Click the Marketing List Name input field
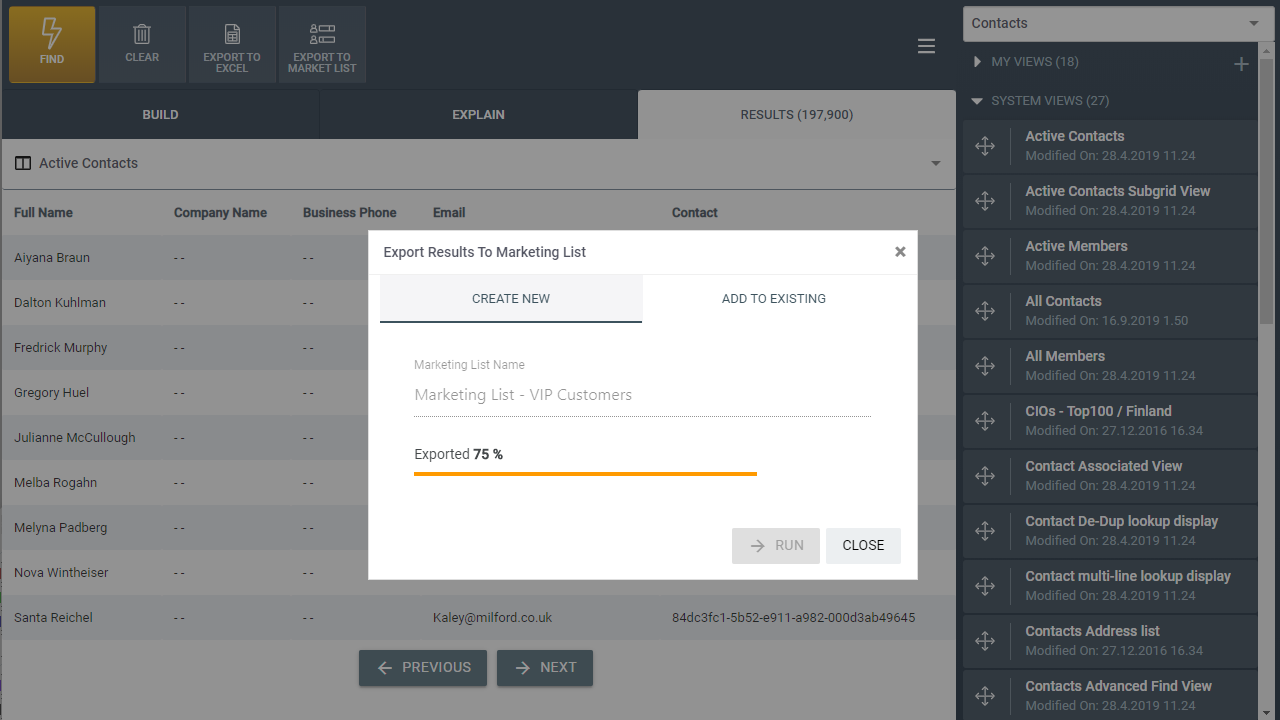 tap(642, 395)
